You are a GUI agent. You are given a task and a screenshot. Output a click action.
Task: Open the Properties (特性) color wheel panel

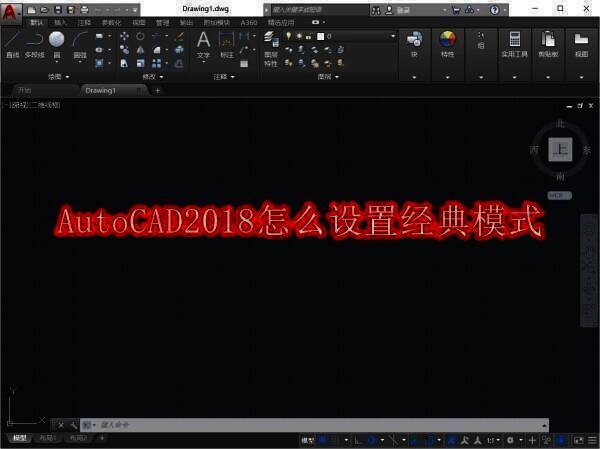point(447,45)
